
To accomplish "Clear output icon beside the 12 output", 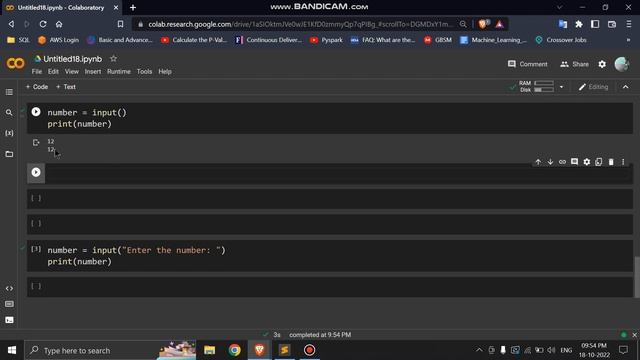I will pyautogui.click(x=36, y=142).
